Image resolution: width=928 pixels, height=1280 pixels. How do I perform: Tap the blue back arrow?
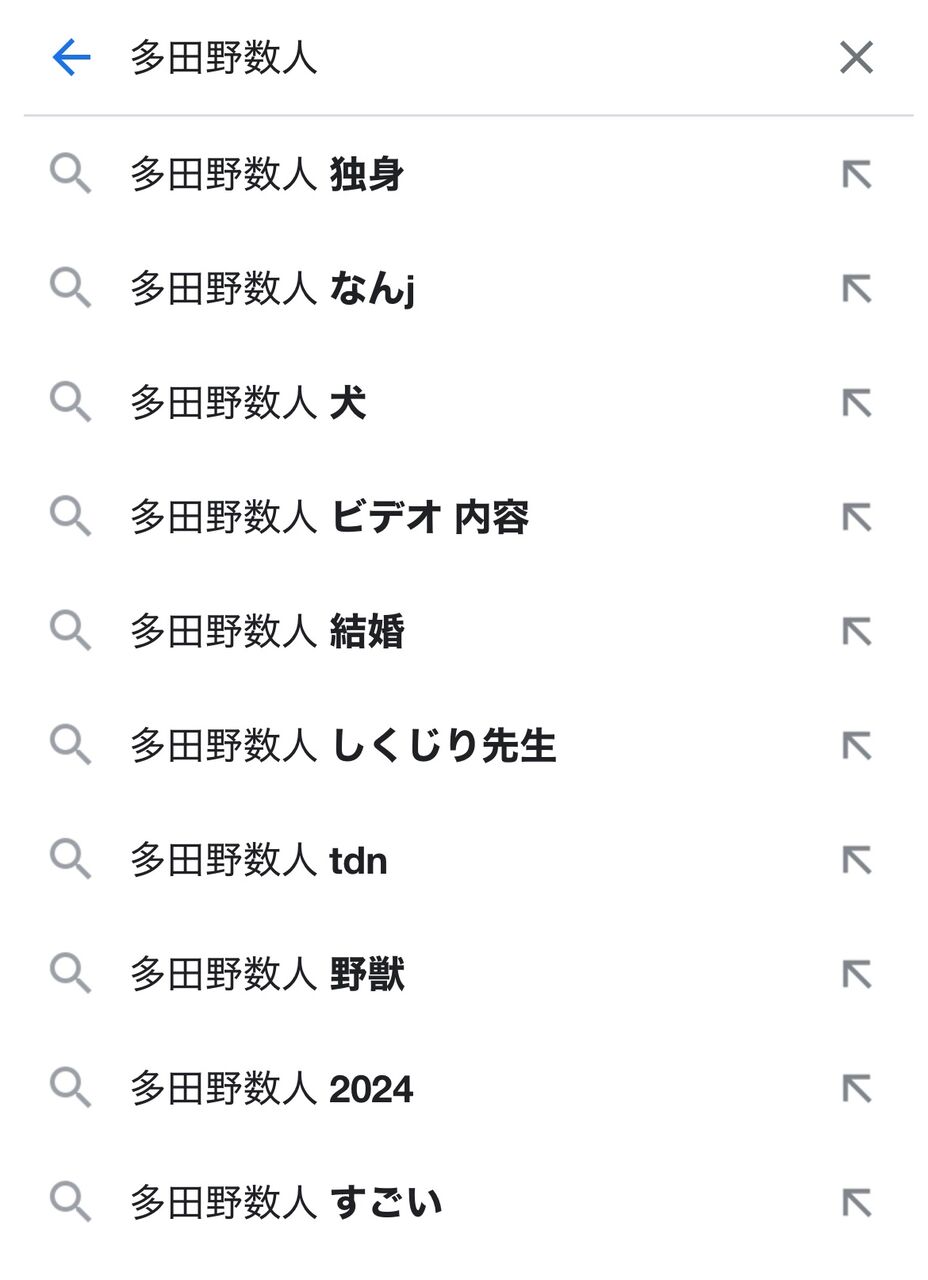coord(71,58)
